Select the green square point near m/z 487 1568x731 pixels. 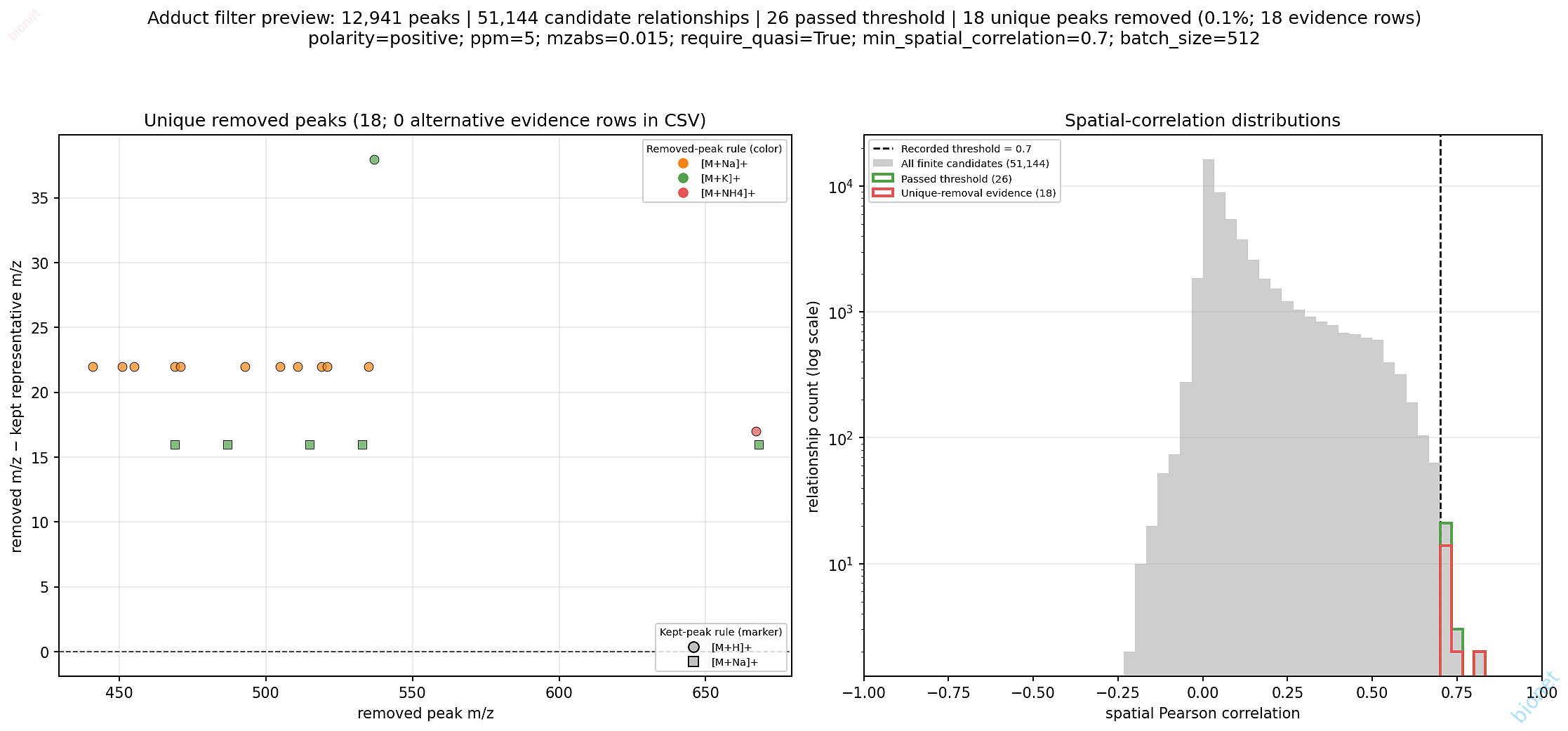(227, 444)
